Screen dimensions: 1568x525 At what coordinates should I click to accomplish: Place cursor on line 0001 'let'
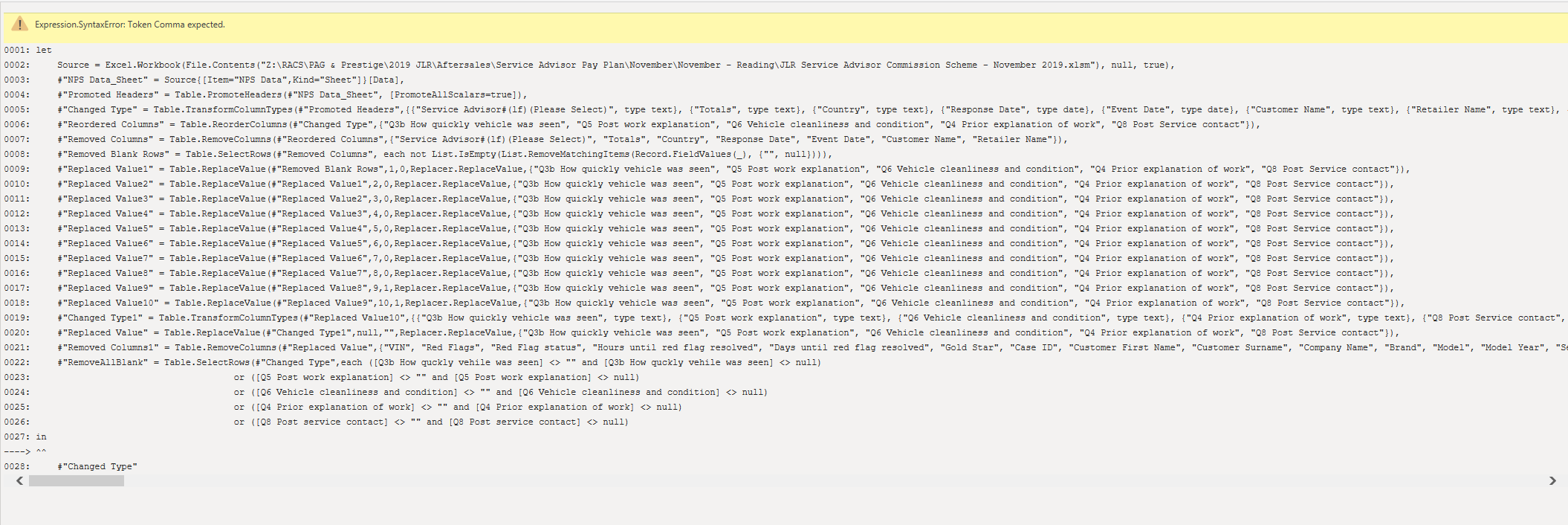[44, 50]
